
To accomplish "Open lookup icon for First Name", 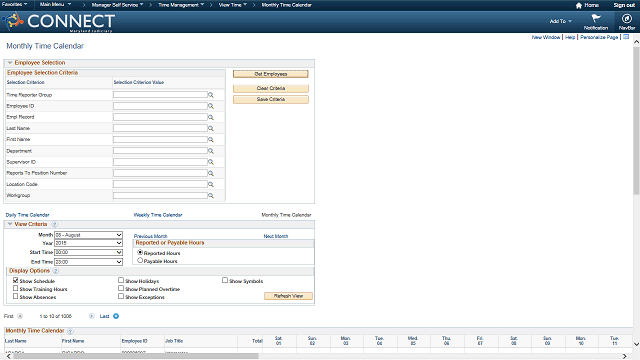I will [211, 140].
